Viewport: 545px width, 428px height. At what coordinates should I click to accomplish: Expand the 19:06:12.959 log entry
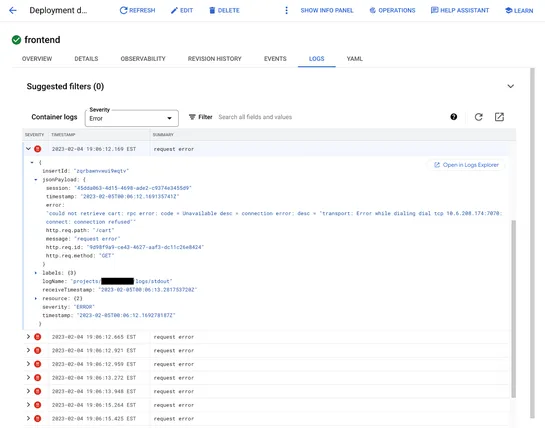coord(28,364)
